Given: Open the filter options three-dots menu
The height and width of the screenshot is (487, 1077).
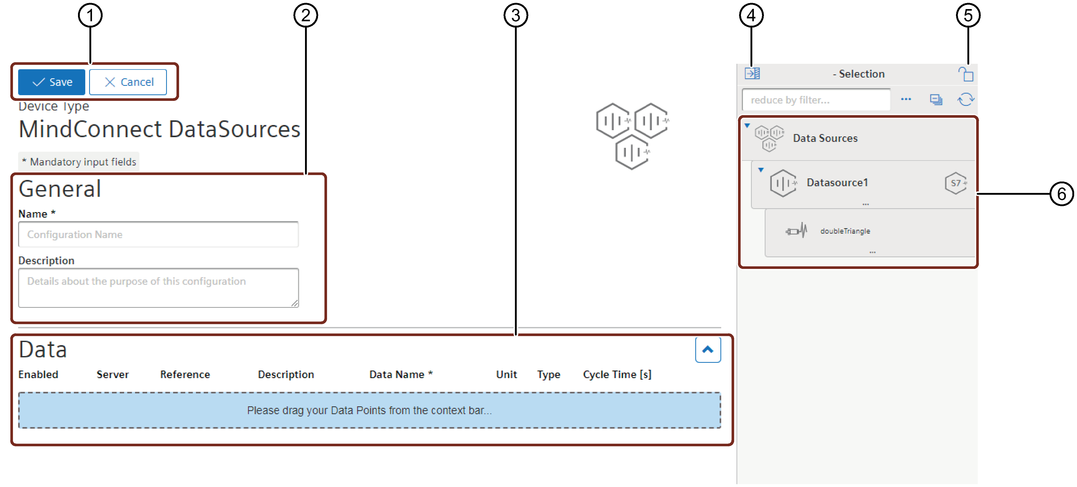Looking at the screenshot, I should coord(906,100).
